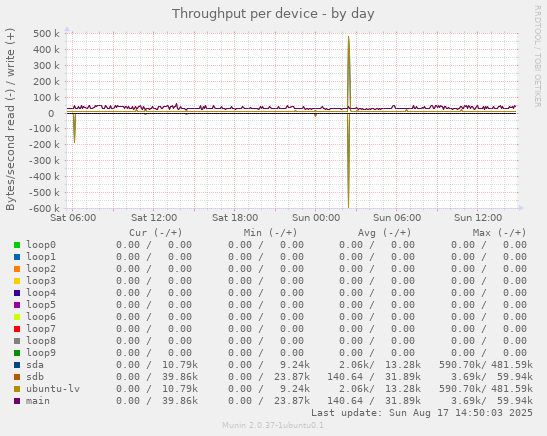Click the 'Sat 12:00' x-axis label
Image resolution: width=547 pixels, height=436 pixels.
pos(154,218)
